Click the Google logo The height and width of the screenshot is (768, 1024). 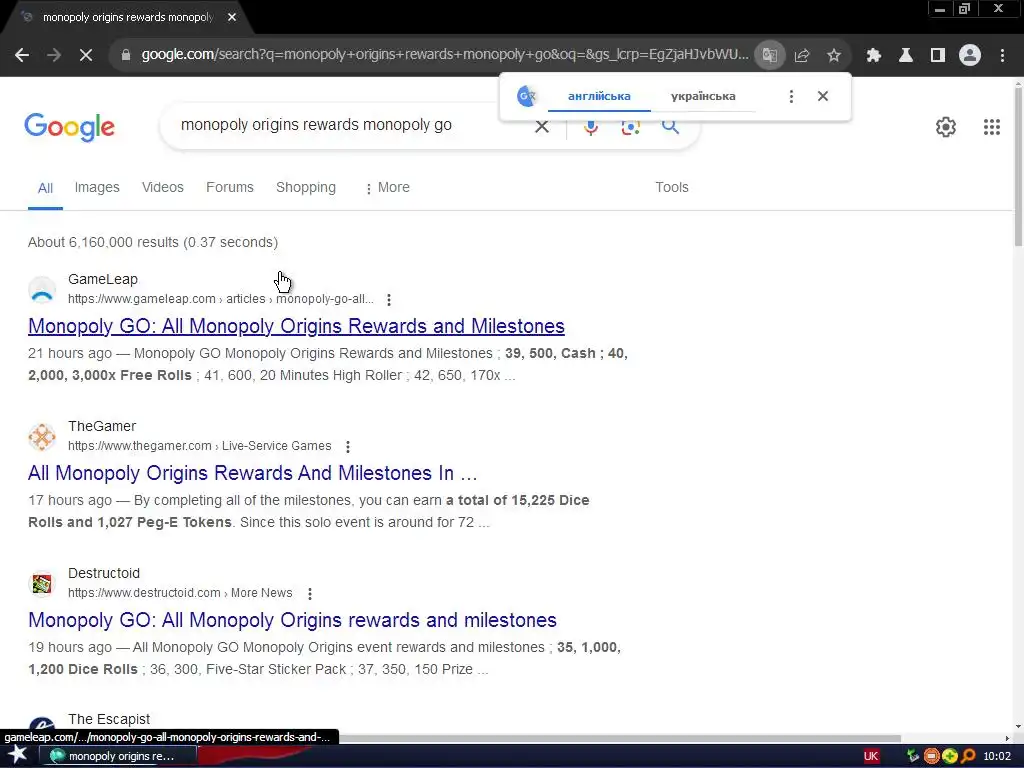[x=69, y=127]
